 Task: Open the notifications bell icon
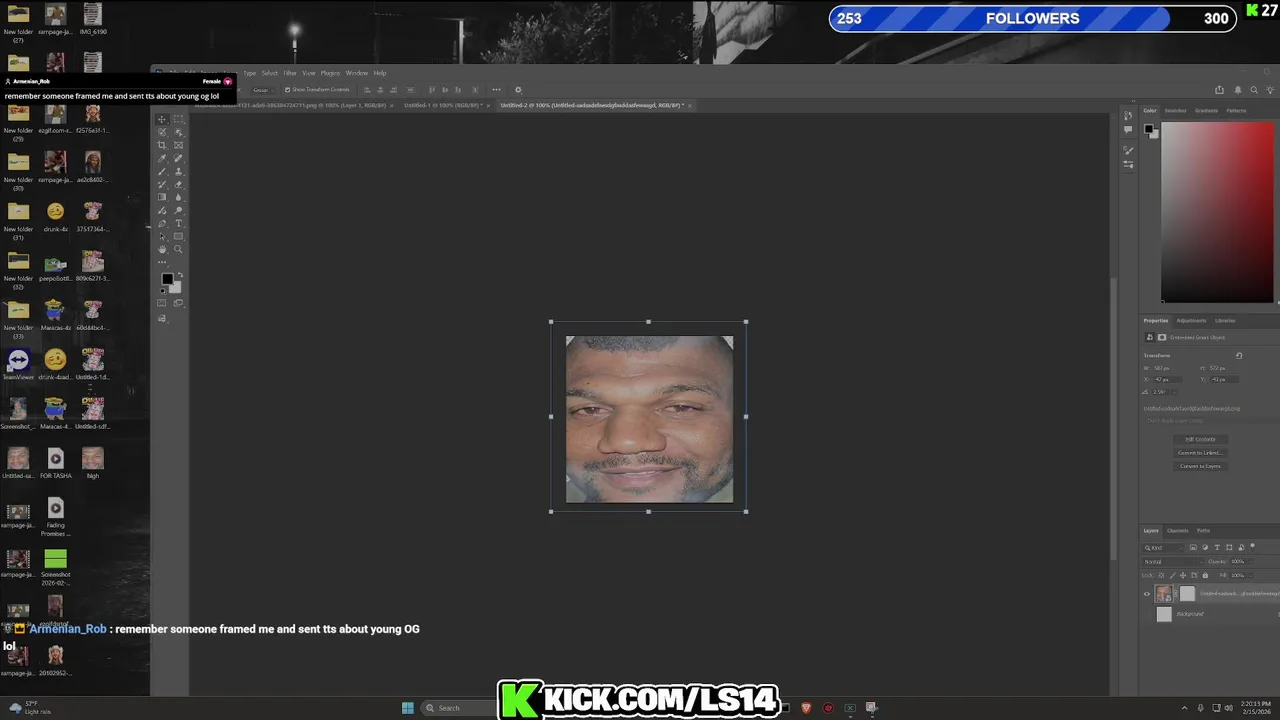[x=1237, y=90]
